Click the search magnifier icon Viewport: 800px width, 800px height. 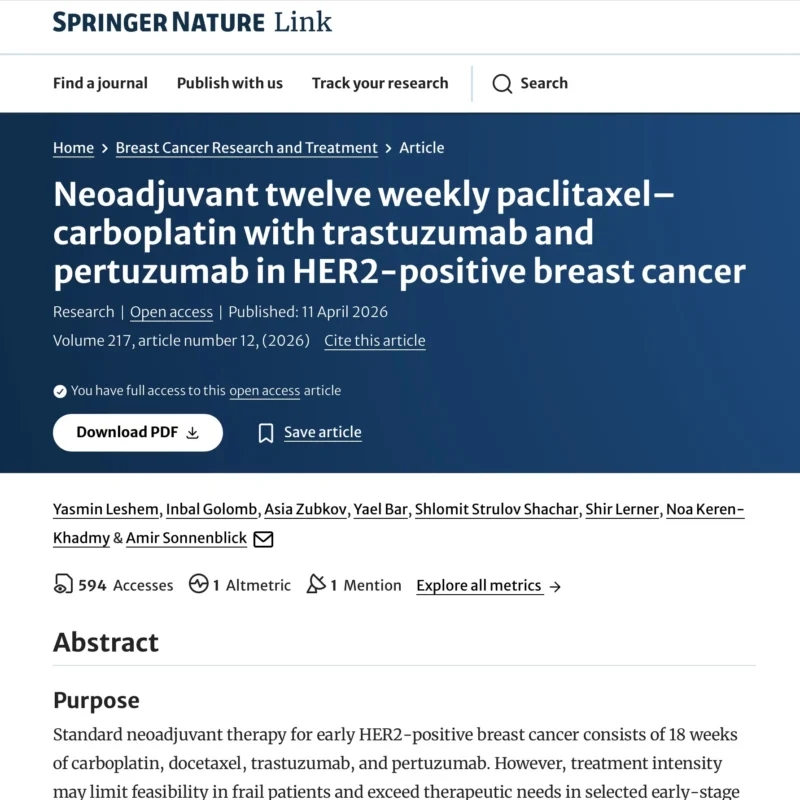(502, 84)
